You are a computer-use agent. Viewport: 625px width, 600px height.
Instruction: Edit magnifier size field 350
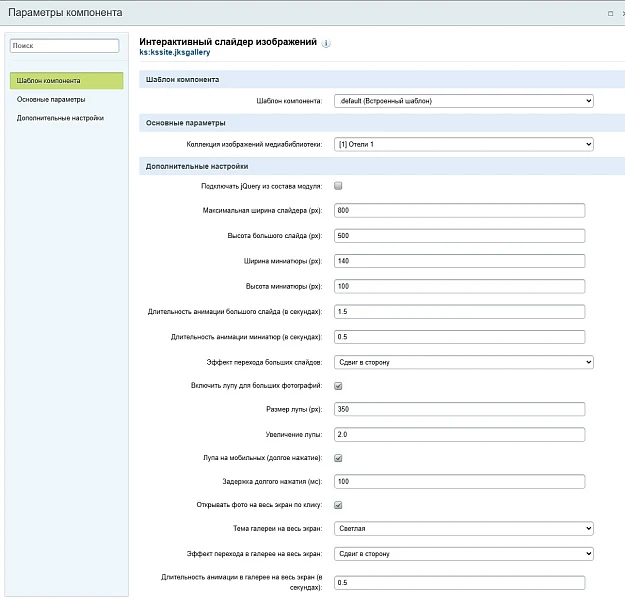coord(460,409)
